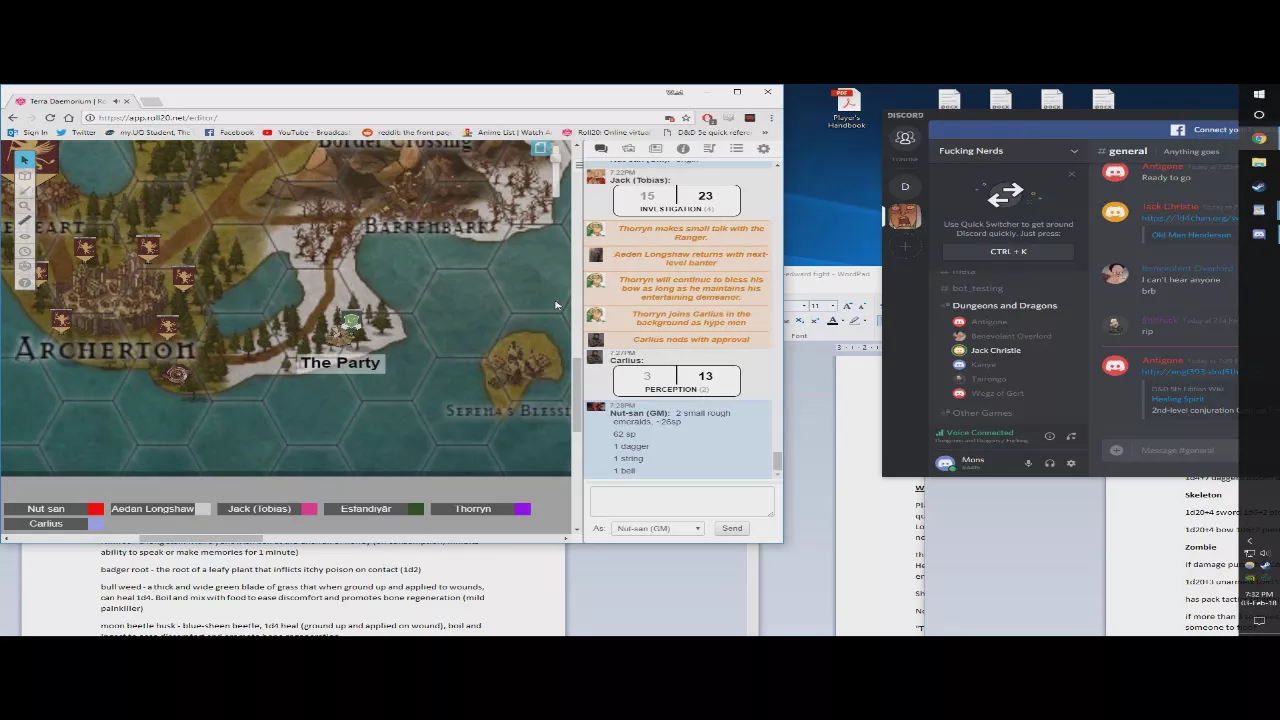1280x720 pixels.
Task: Bookmark page with the star icon
Action: tap(686, 118)
